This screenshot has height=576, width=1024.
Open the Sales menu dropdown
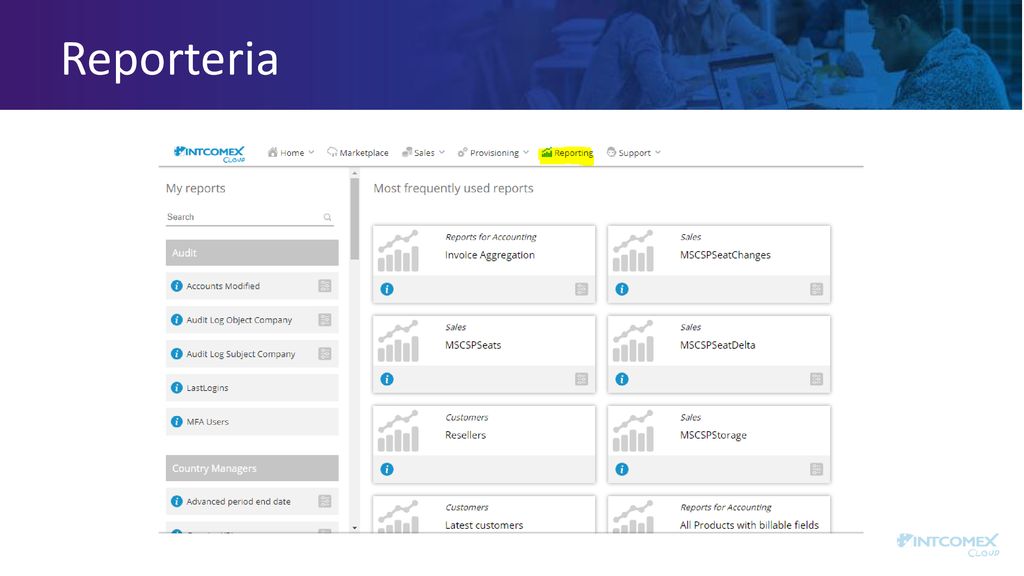click(x=423, y=153)
